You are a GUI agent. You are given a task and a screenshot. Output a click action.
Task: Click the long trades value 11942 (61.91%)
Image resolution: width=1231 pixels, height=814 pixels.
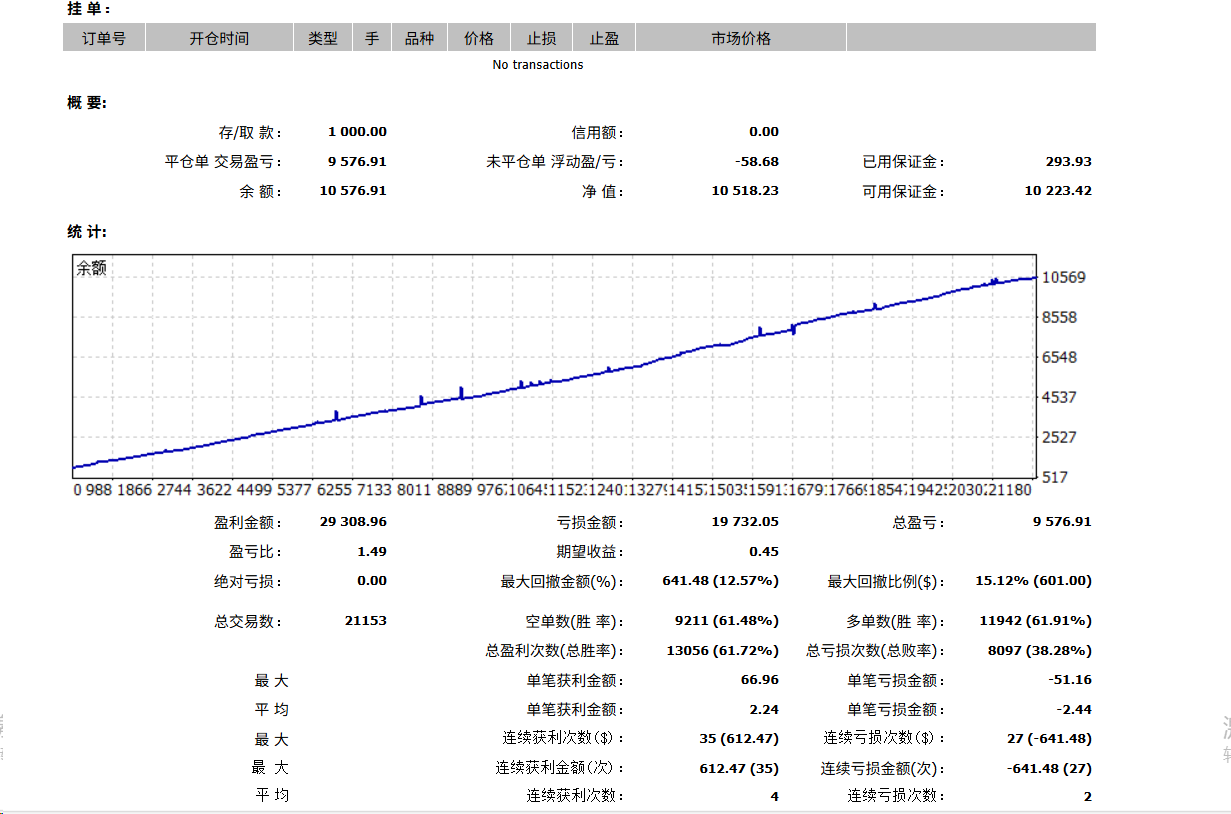pyautogui.click(x=1035, y=621)
